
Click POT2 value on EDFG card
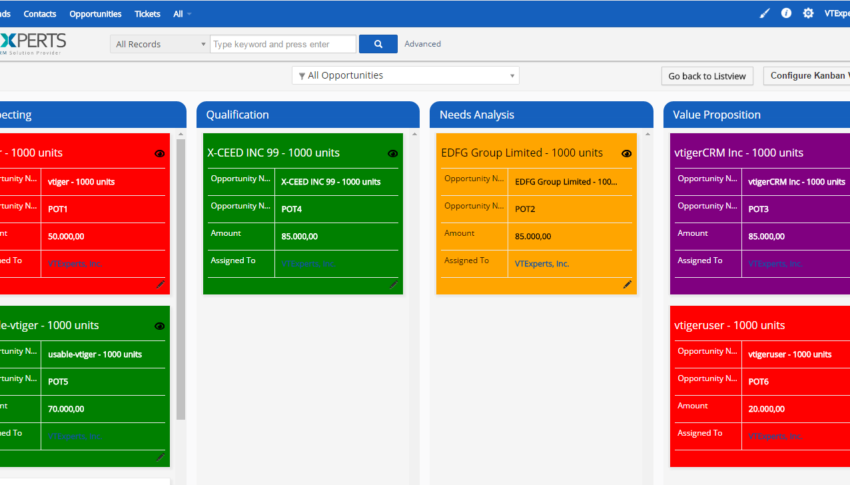525,209
